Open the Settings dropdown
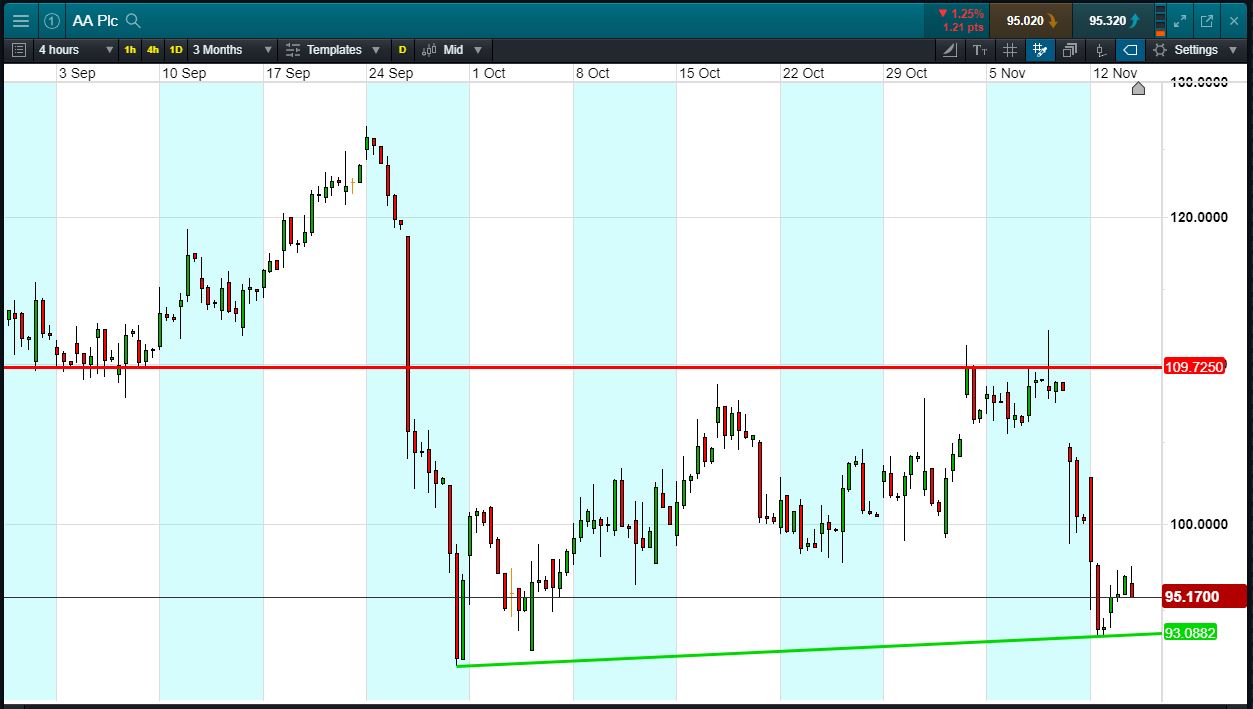Image resolution: width=1253 pixels, height=709 pixels. (1196, 50)
